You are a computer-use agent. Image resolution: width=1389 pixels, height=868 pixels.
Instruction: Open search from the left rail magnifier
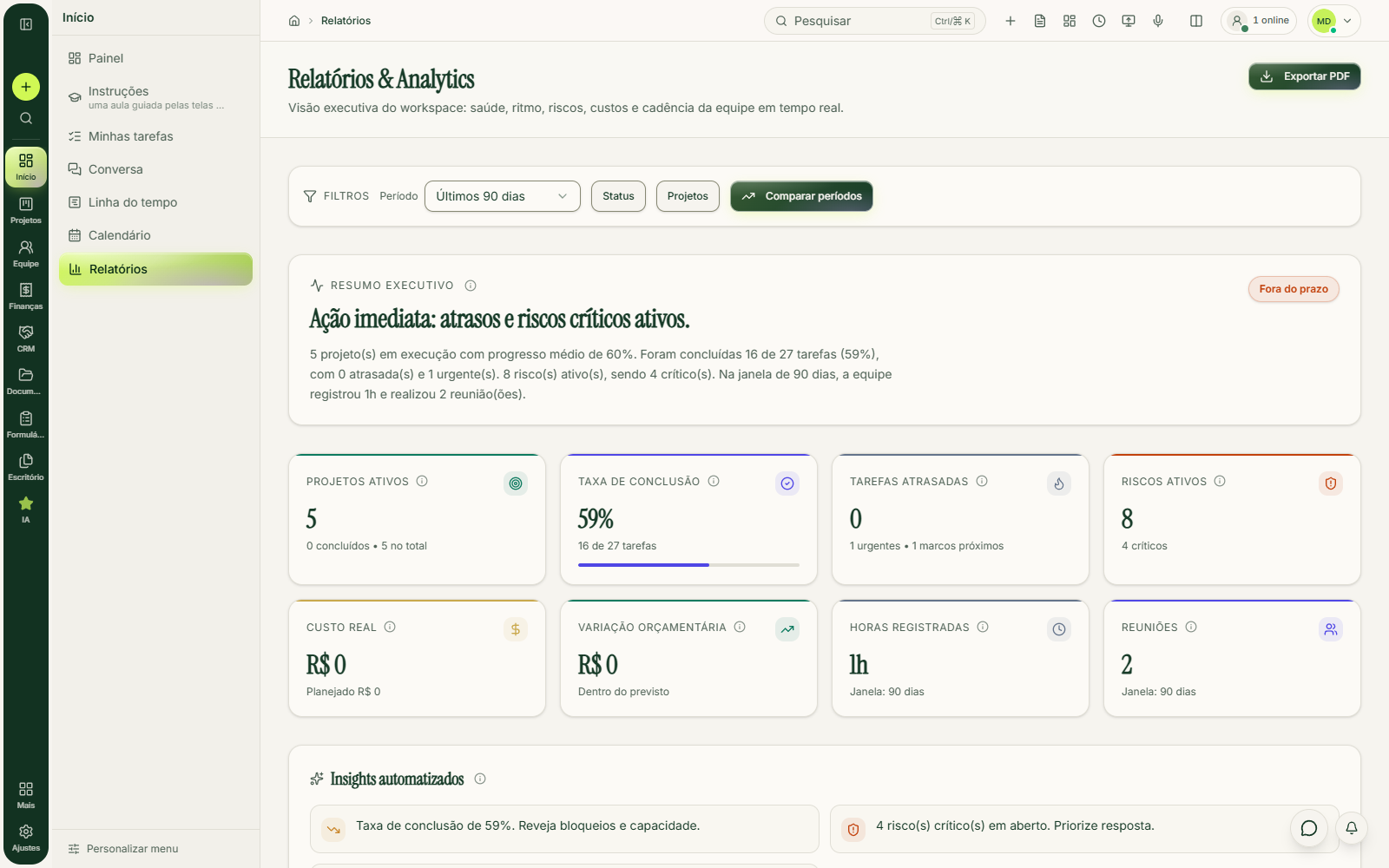[x=26, y=118]
